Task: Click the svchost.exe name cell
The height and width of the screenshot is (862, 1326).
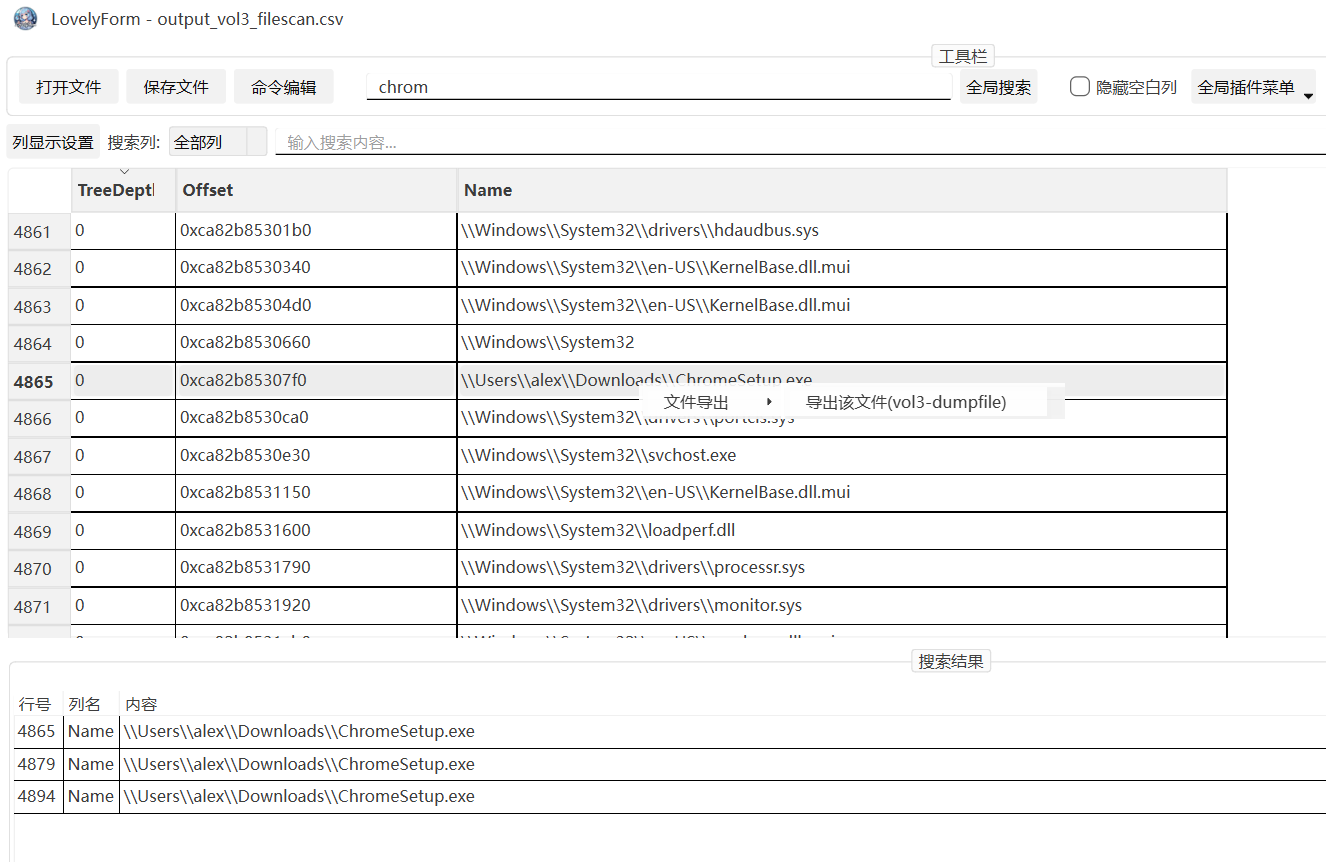Action: tap(842, 455)
